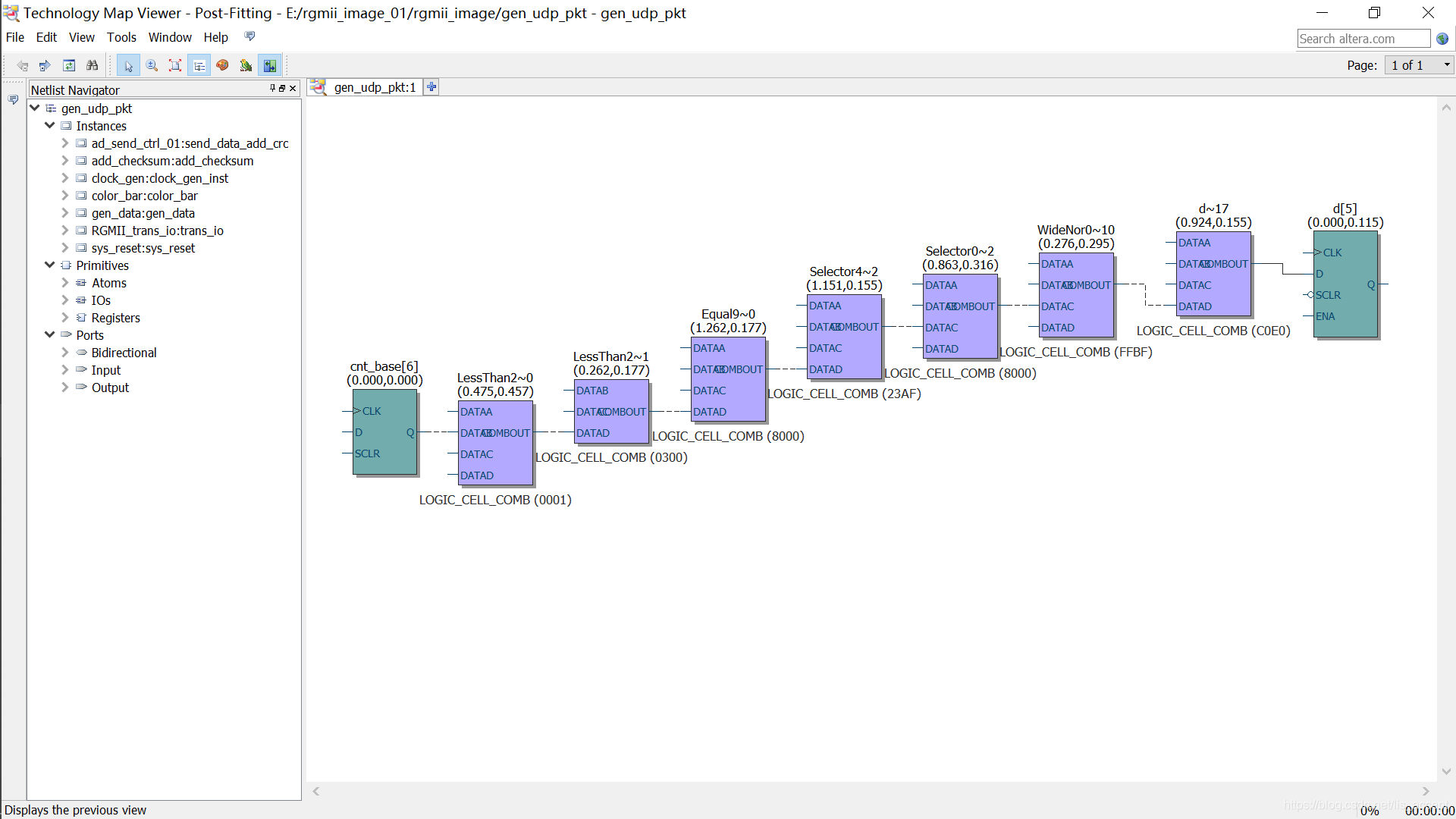The width and height of the screenshot is (1456, 819).
Task: Click the Search altera.com field
Action: pos(1363,39)
